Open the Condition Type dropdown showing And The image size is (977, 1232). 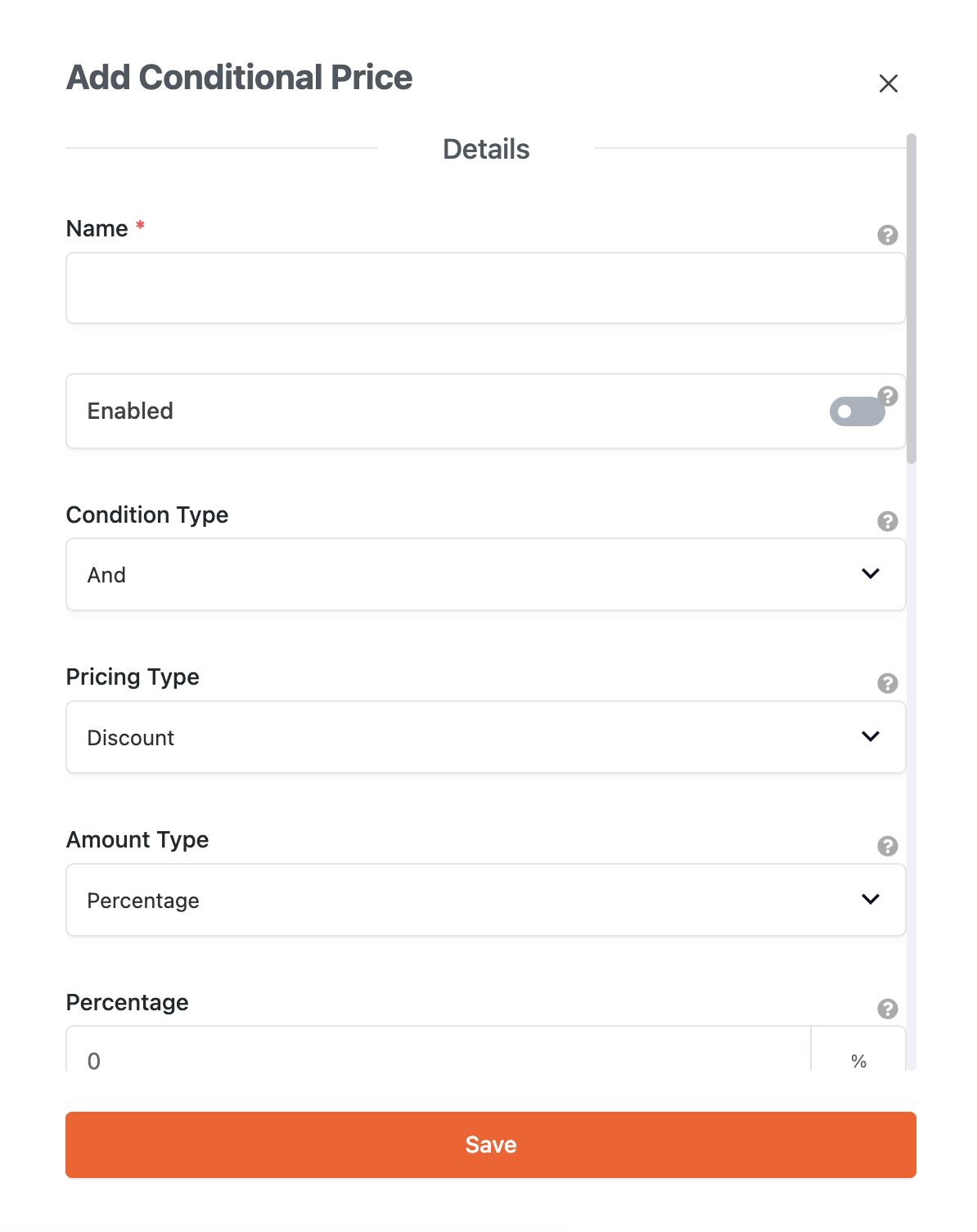[x=485, y=574]
